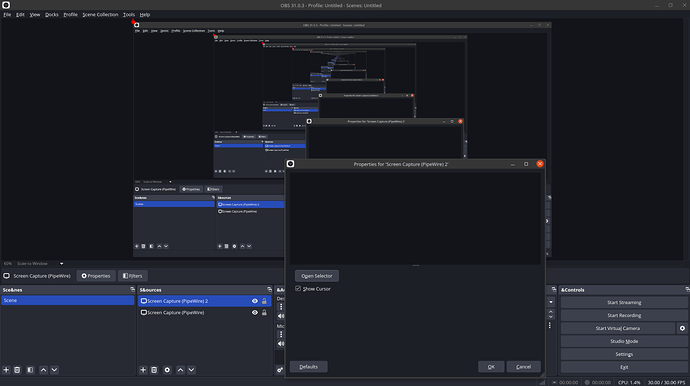Image resolution: width=690 pixels, height=386 pixels.
Task: Open virtual camera settings gear icon
Action: [x=682, y=328]
